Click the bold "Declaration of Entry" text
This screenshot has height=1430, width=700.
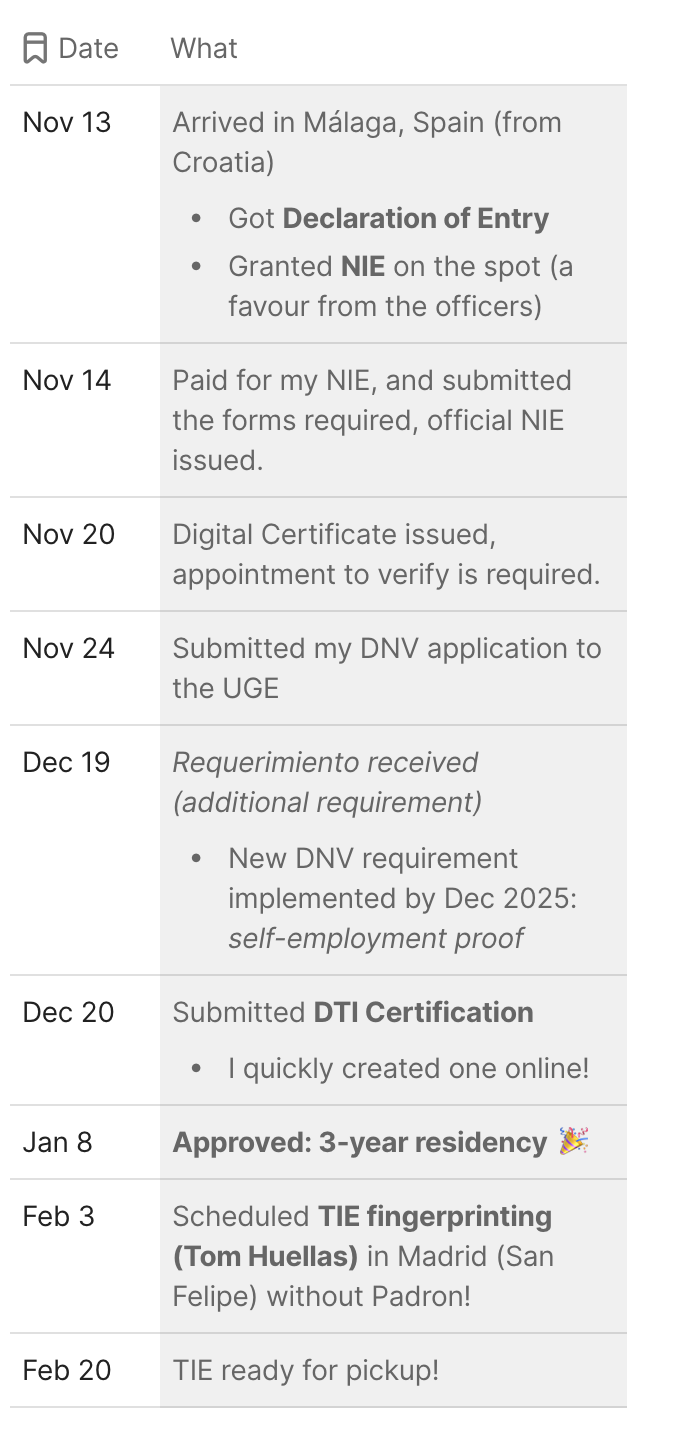[416, 218]
